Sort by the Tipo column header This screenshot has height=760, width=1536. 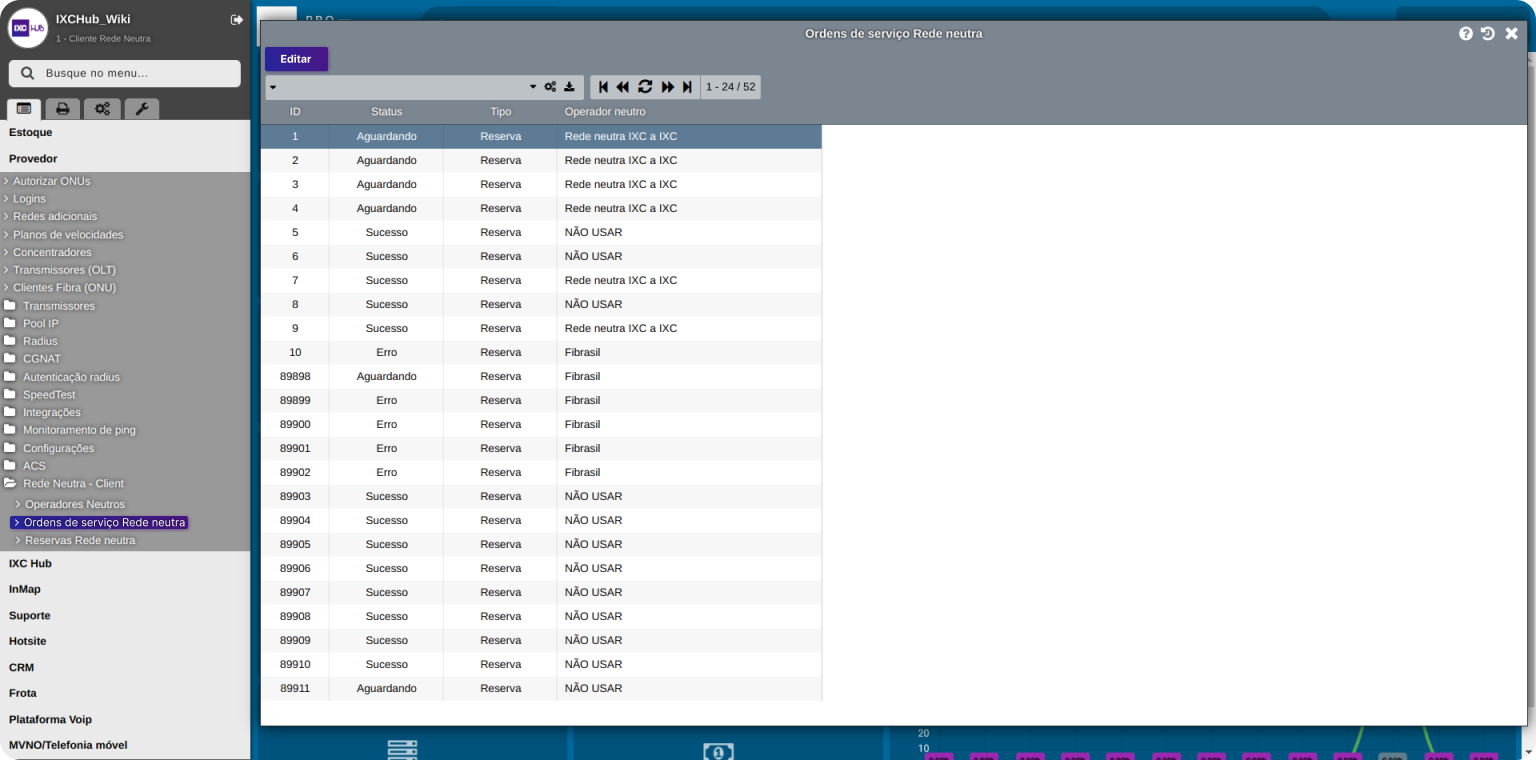pos(501,112)
